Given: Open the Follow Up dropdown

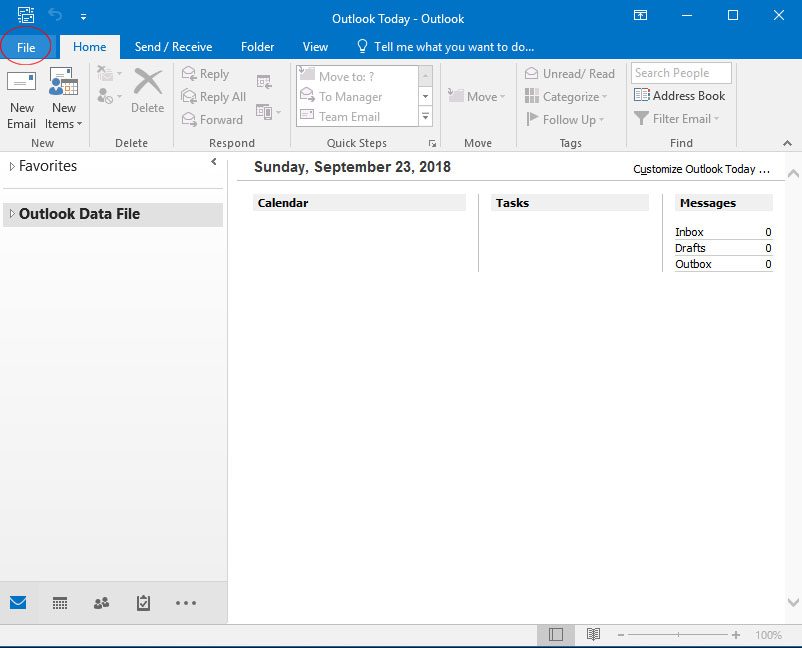Looking at the screenshot, I should point(565,120).
